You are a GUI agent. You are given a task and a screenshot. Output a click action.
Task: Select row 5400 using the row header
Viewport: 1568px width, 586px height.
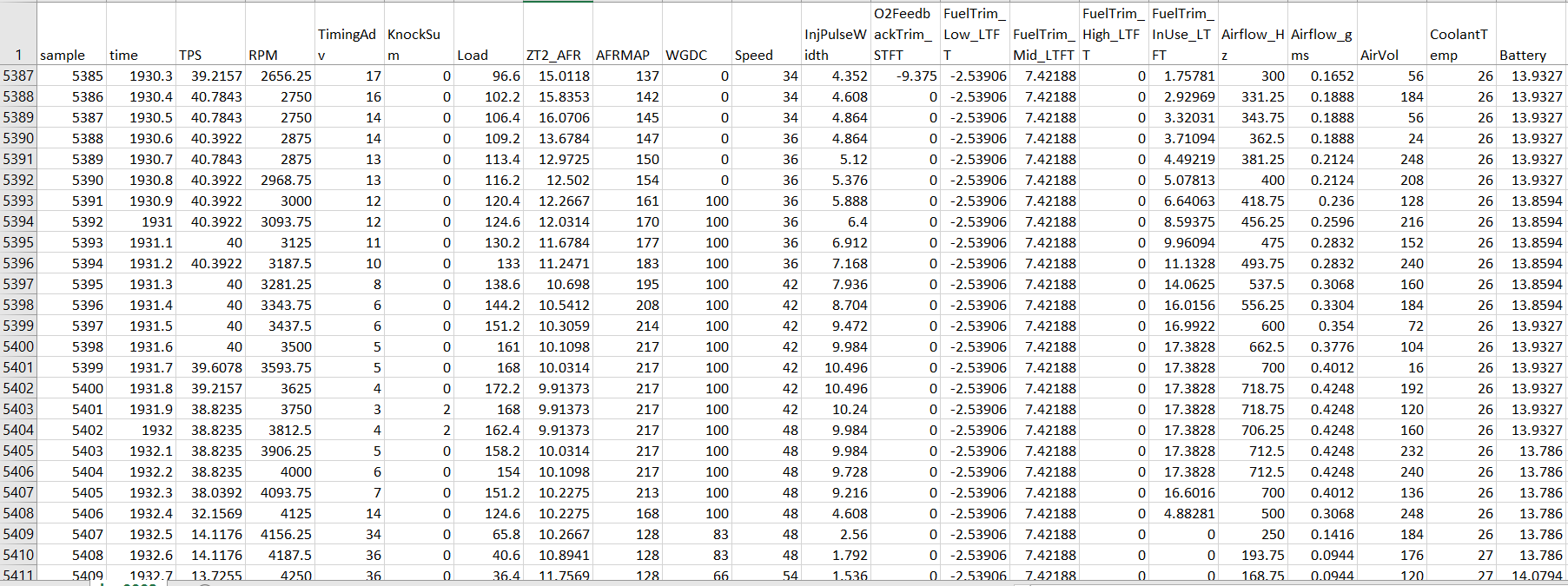[18, 347]
